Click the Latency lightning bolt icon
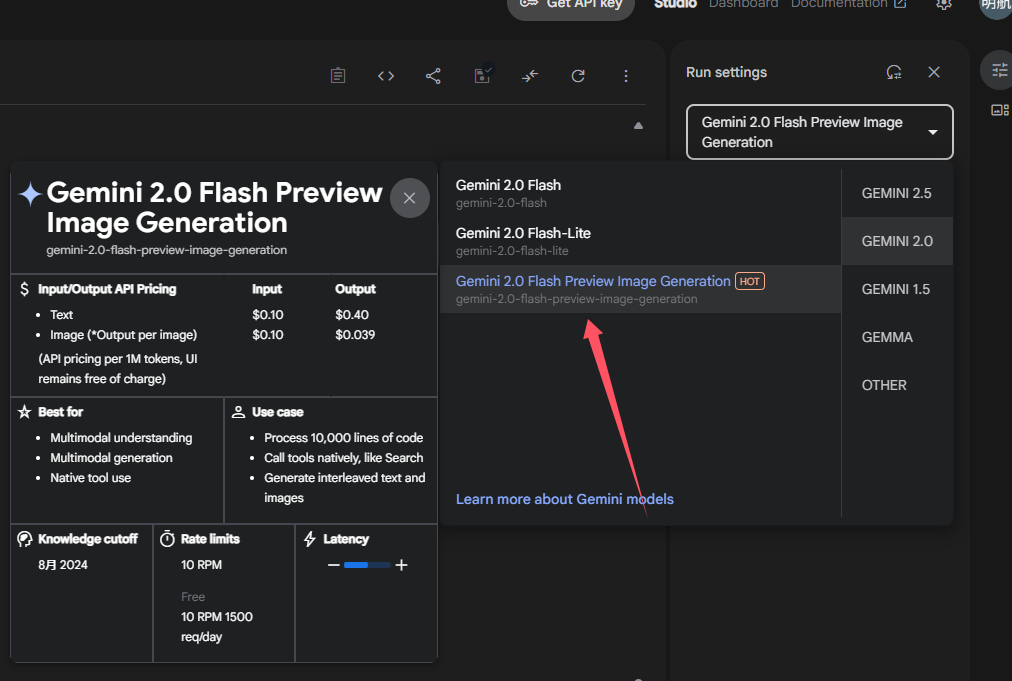The width and height of the screenshot is (1012, 681). [x=310, y=539]
